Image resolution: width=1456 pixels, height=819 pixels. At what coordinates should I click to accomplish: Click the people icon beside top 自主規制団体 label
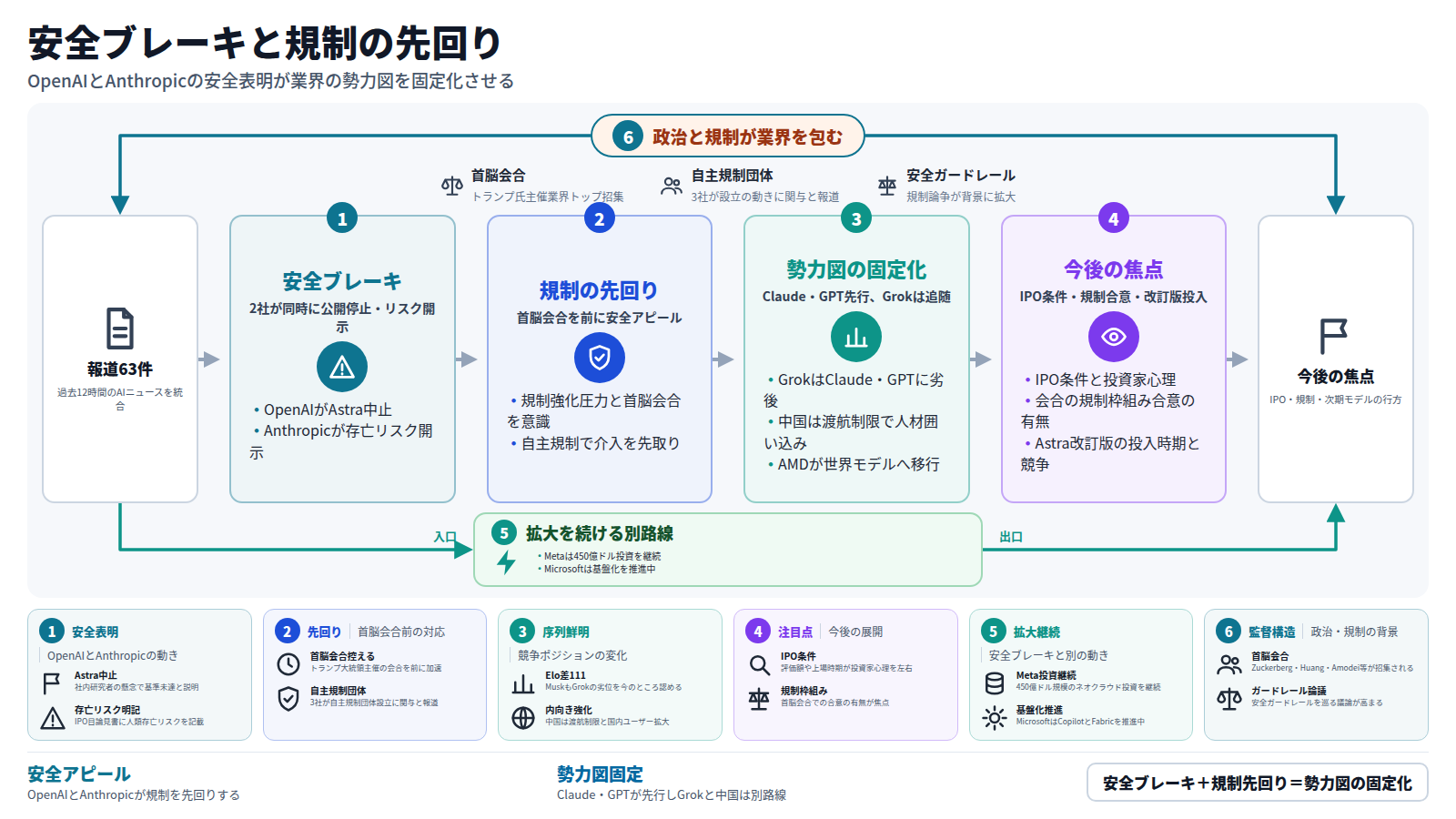[672, 186]
